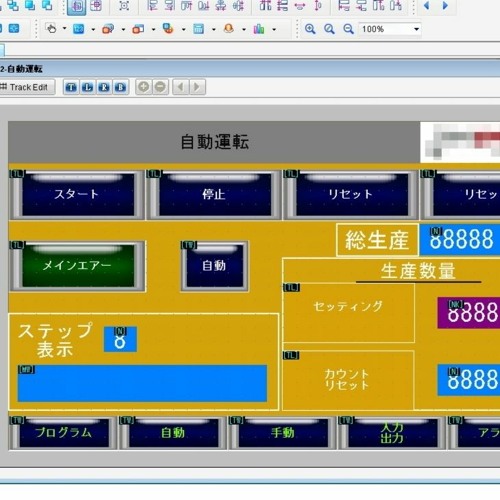
Task: Click the green plus add icon
Action: 144,87
